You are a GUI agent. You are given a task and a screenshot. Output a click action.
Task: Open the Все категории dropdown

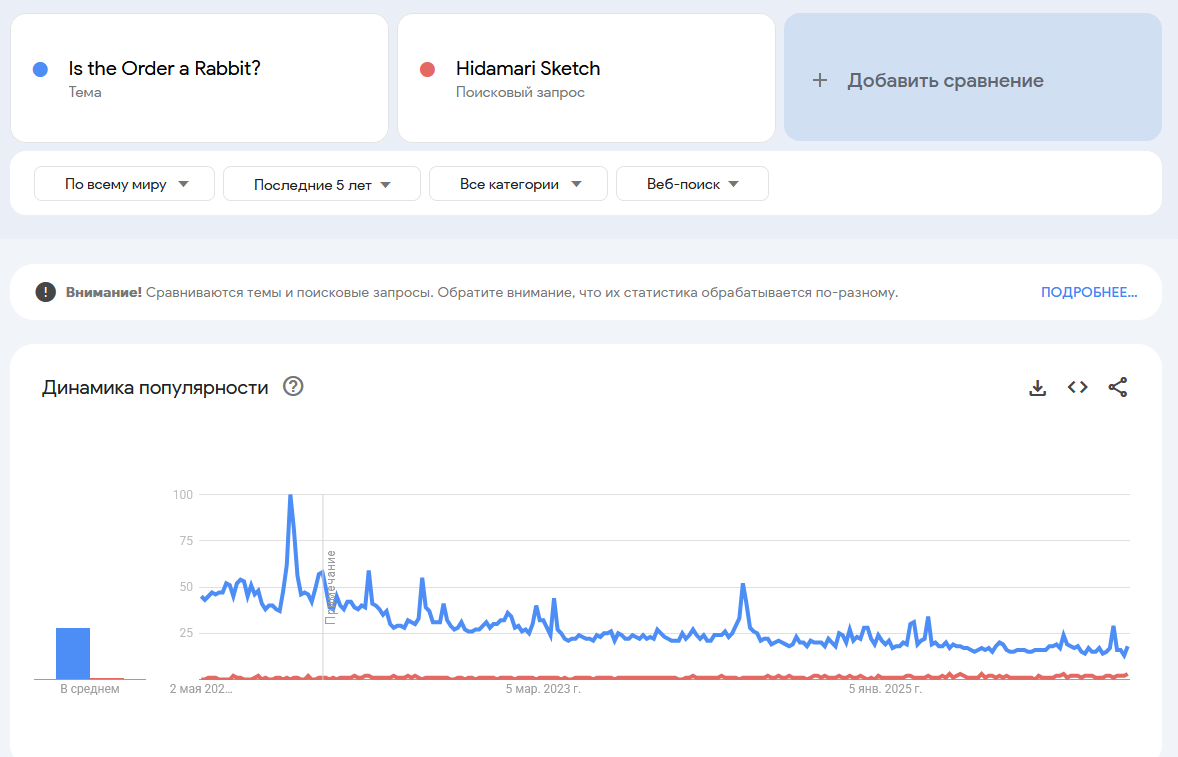pyautogui.click(x=518, y=184)
